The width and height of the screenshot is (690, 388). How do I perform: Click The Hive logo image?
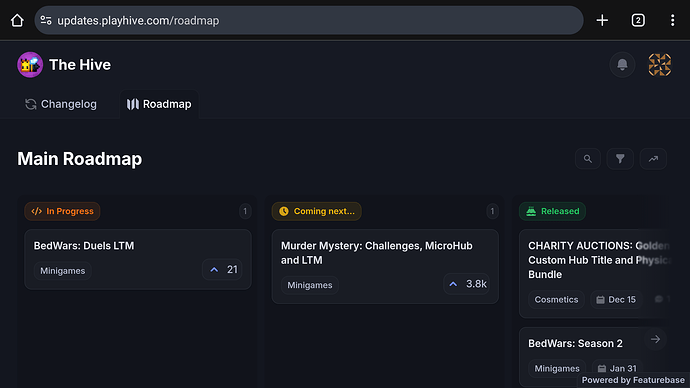[30, 65]
